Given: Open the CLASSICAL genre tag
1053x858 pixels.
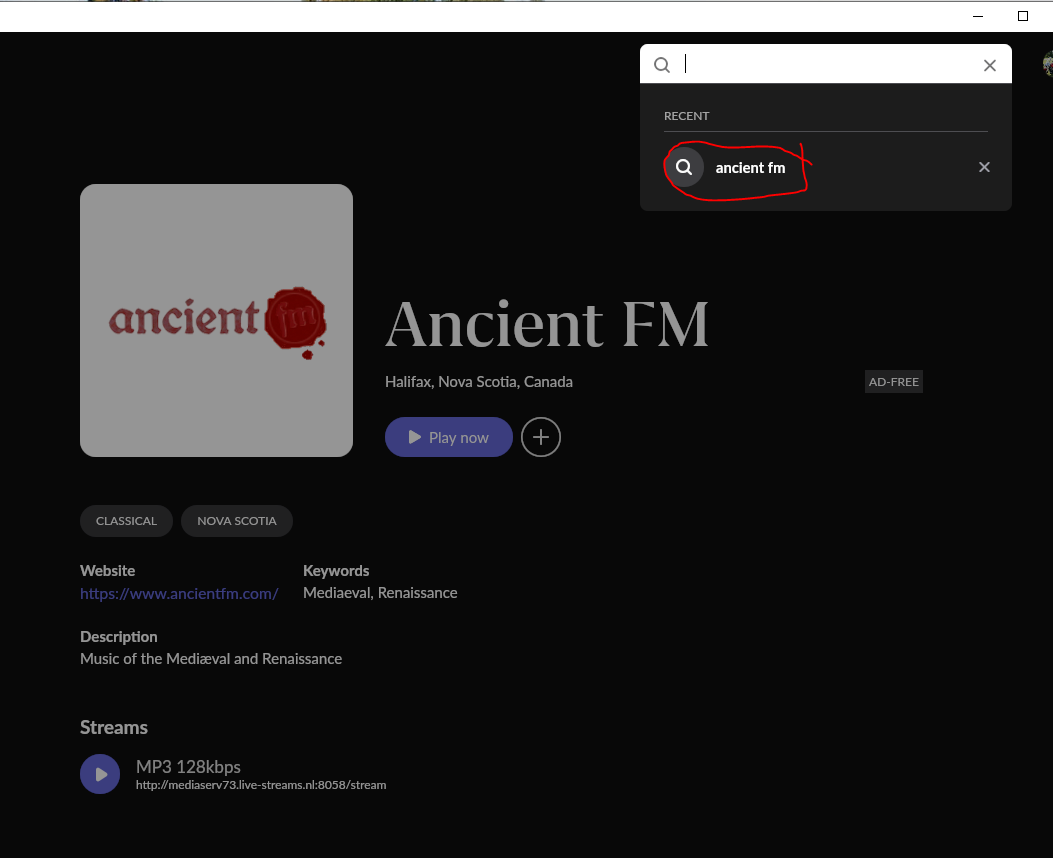Looking at the screenshot, I should [x=126, y=521].
